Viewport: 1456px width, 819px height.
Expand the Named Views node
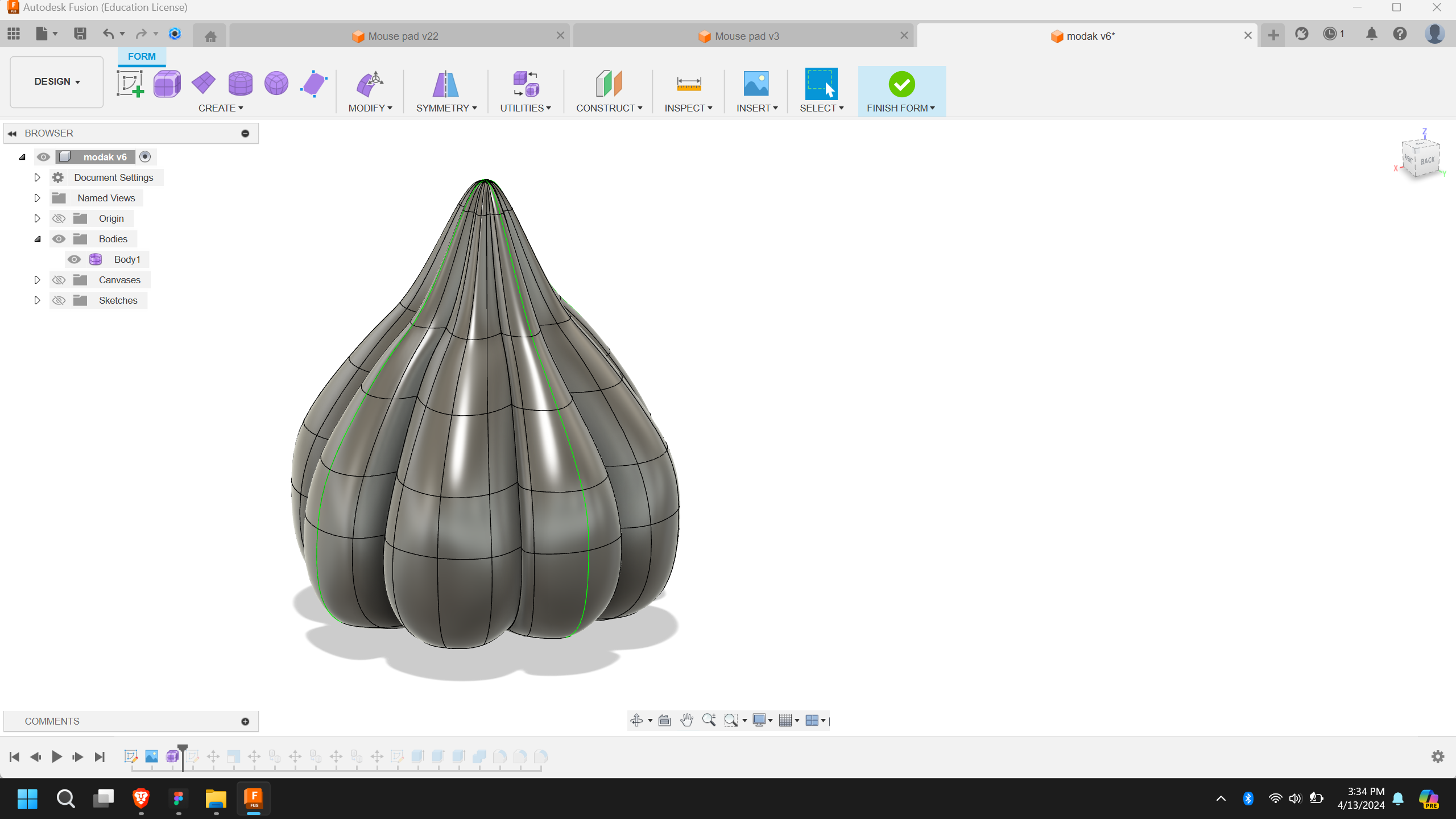click(x=38, y=198)
